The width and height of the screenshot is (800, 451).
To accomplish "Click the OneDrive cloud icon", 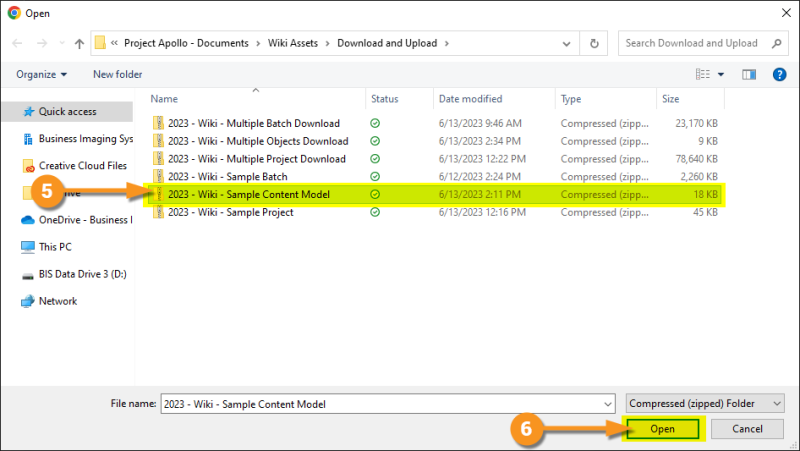I will coord(28,220).
